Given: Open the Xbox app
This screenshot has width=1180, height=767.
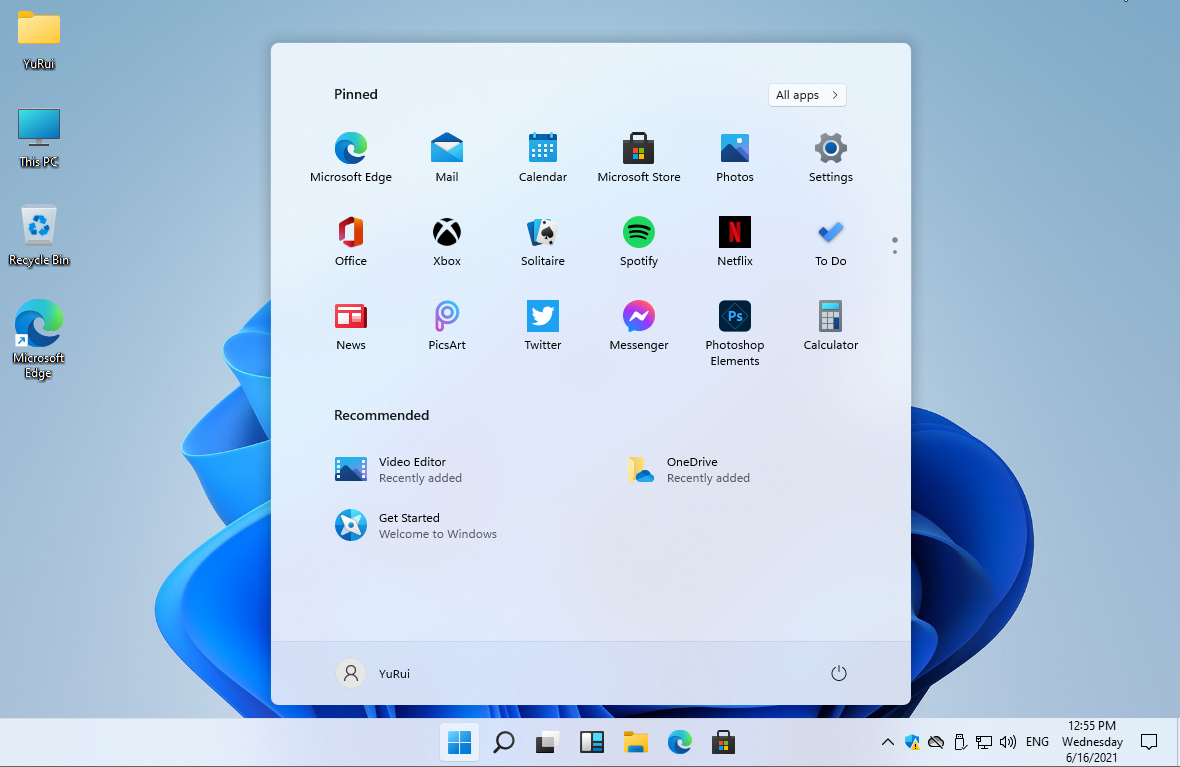Looking at the screenshot, I should tap(446, 242).
